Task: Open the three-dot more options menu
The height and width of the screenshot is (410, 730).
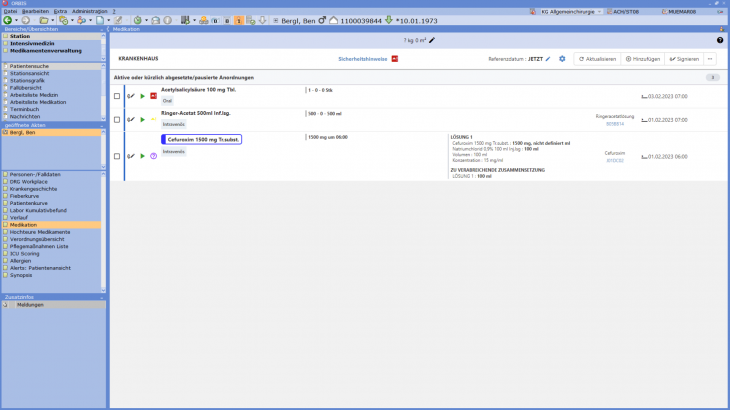Action: pos(711,59)
